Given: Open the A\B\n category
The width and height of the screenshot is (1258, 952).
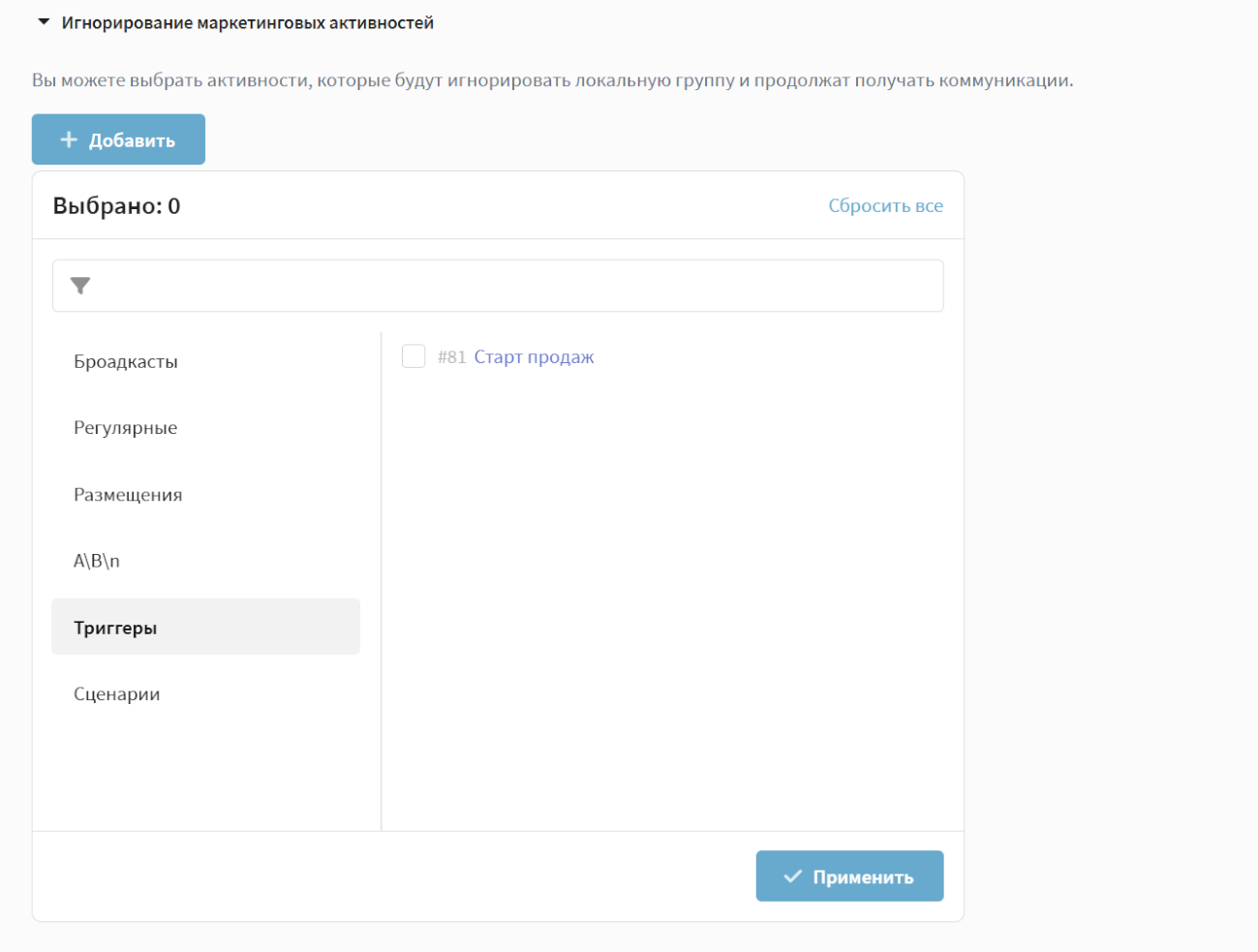Looking at the screenshot, I should pyautogui.click(x=97, y=561).
